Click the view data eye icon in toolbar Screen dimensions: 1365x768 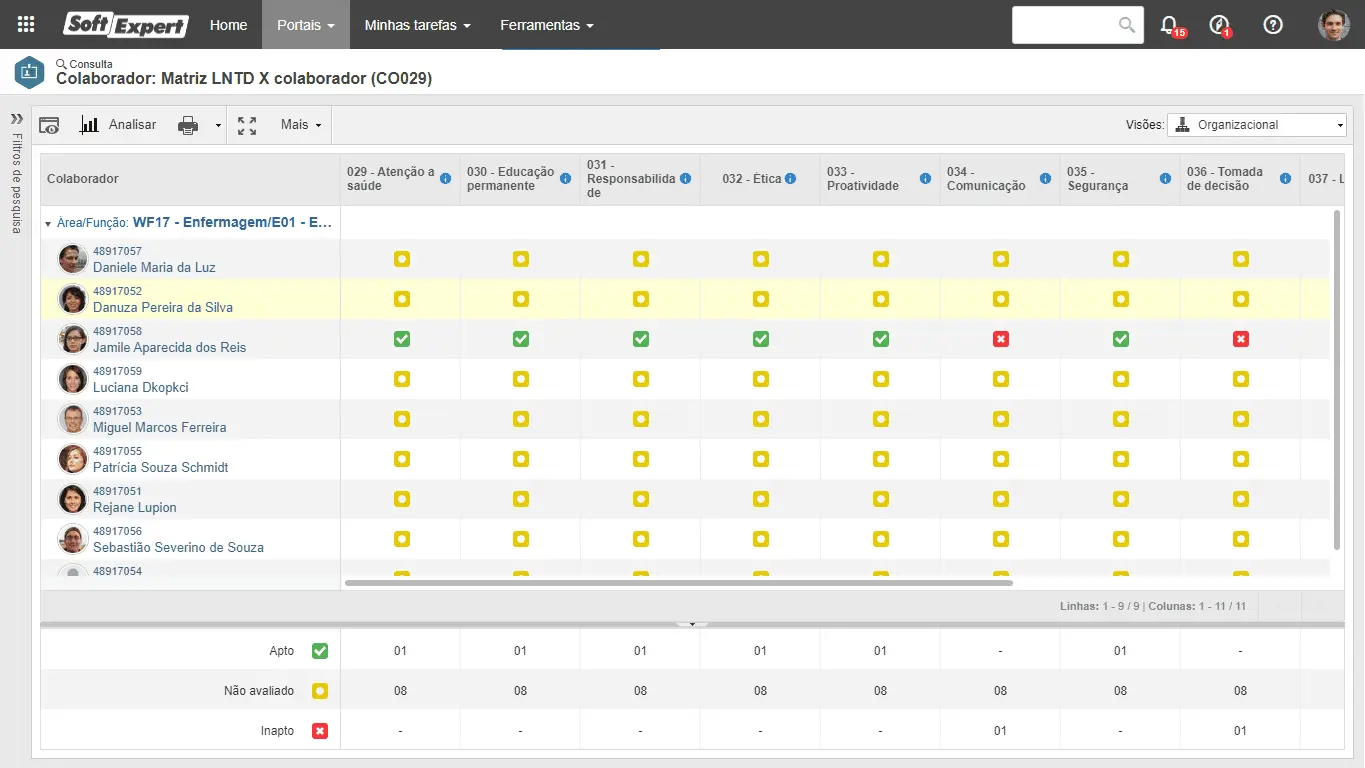tap(49, 125)
